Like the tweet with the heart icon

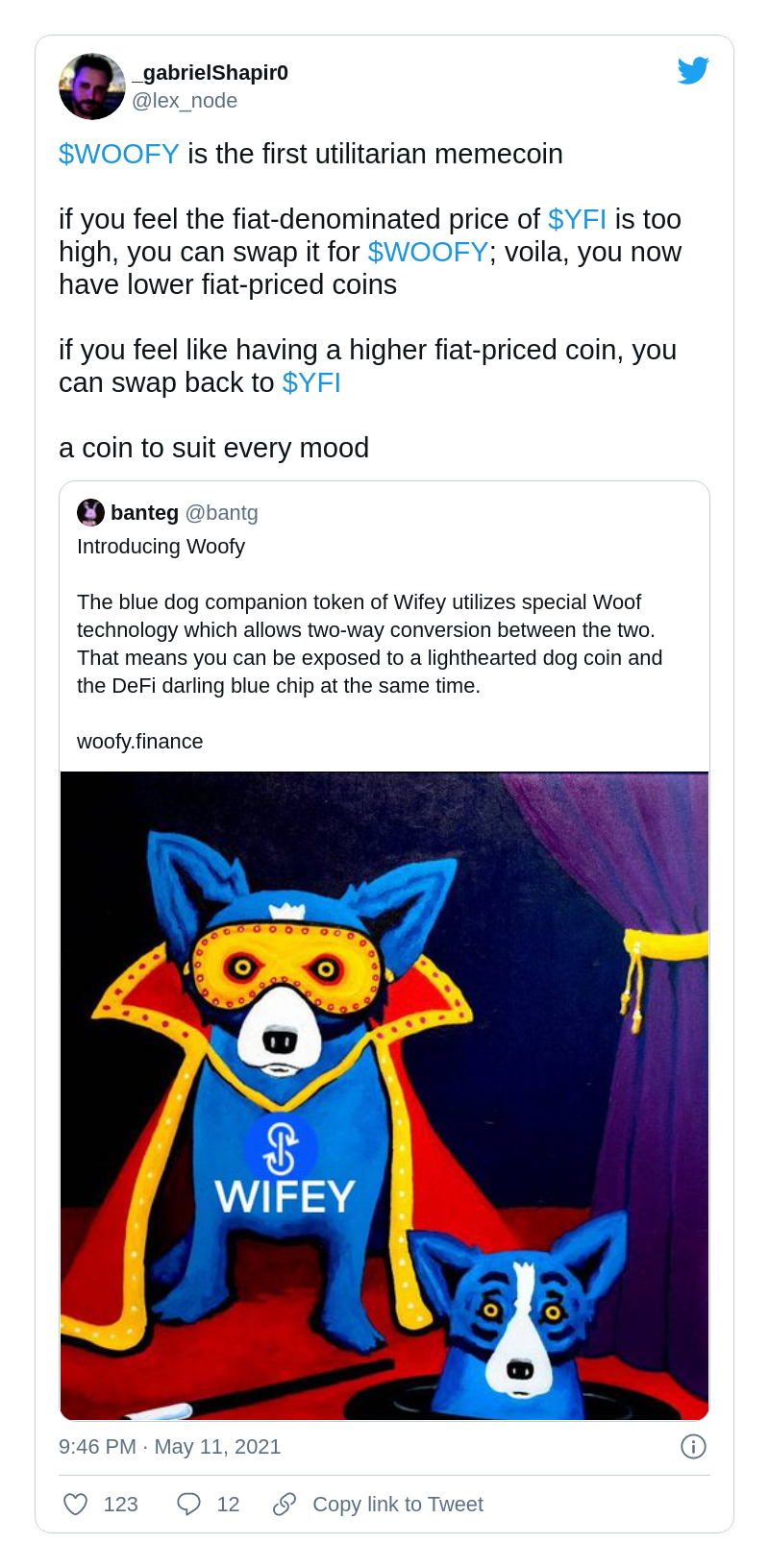(x=76, y=1504)
